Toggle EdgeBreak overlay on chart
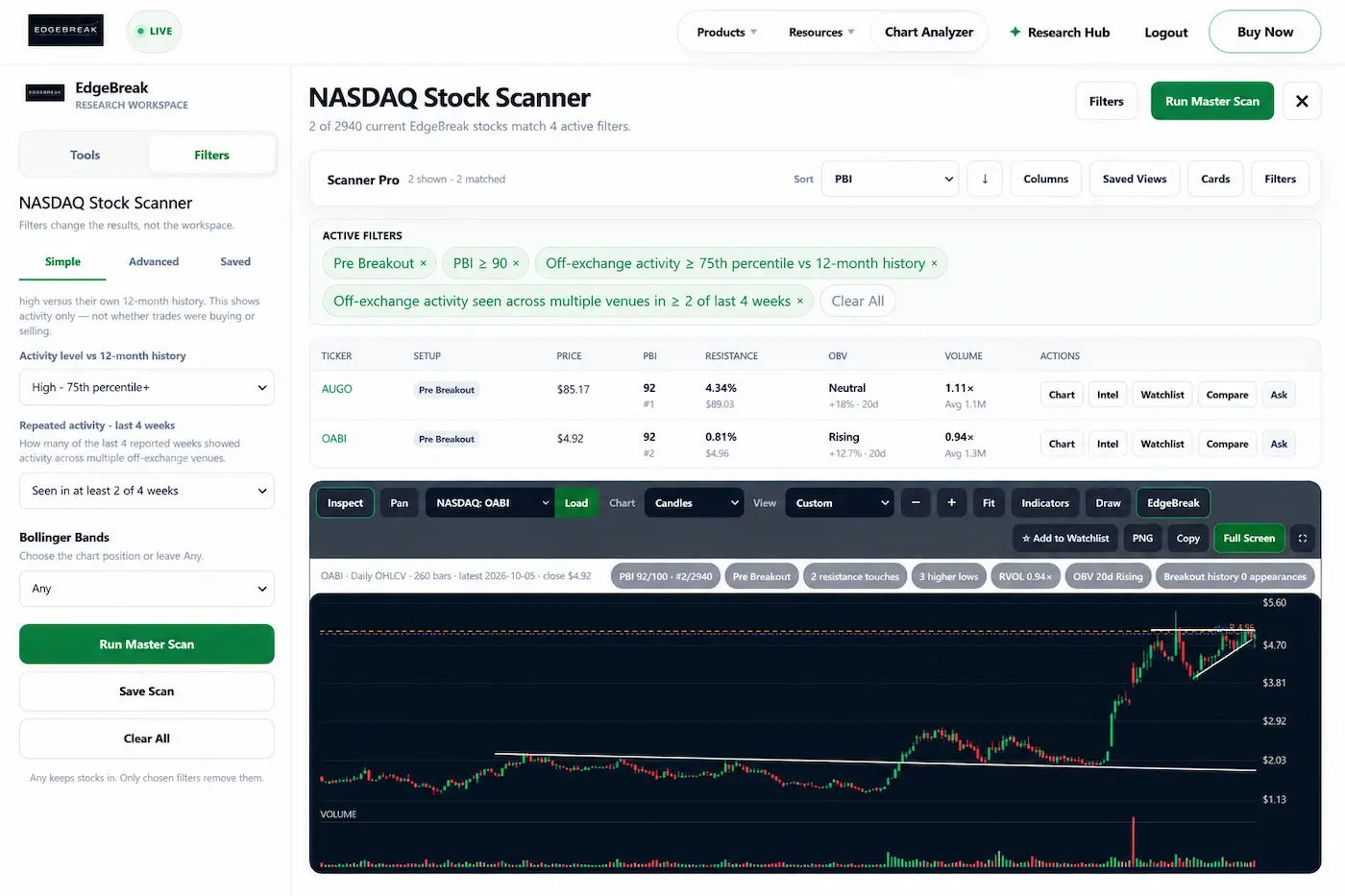Image resolution: width=1345 pixels, height=896 pixels. [1173, 503]
